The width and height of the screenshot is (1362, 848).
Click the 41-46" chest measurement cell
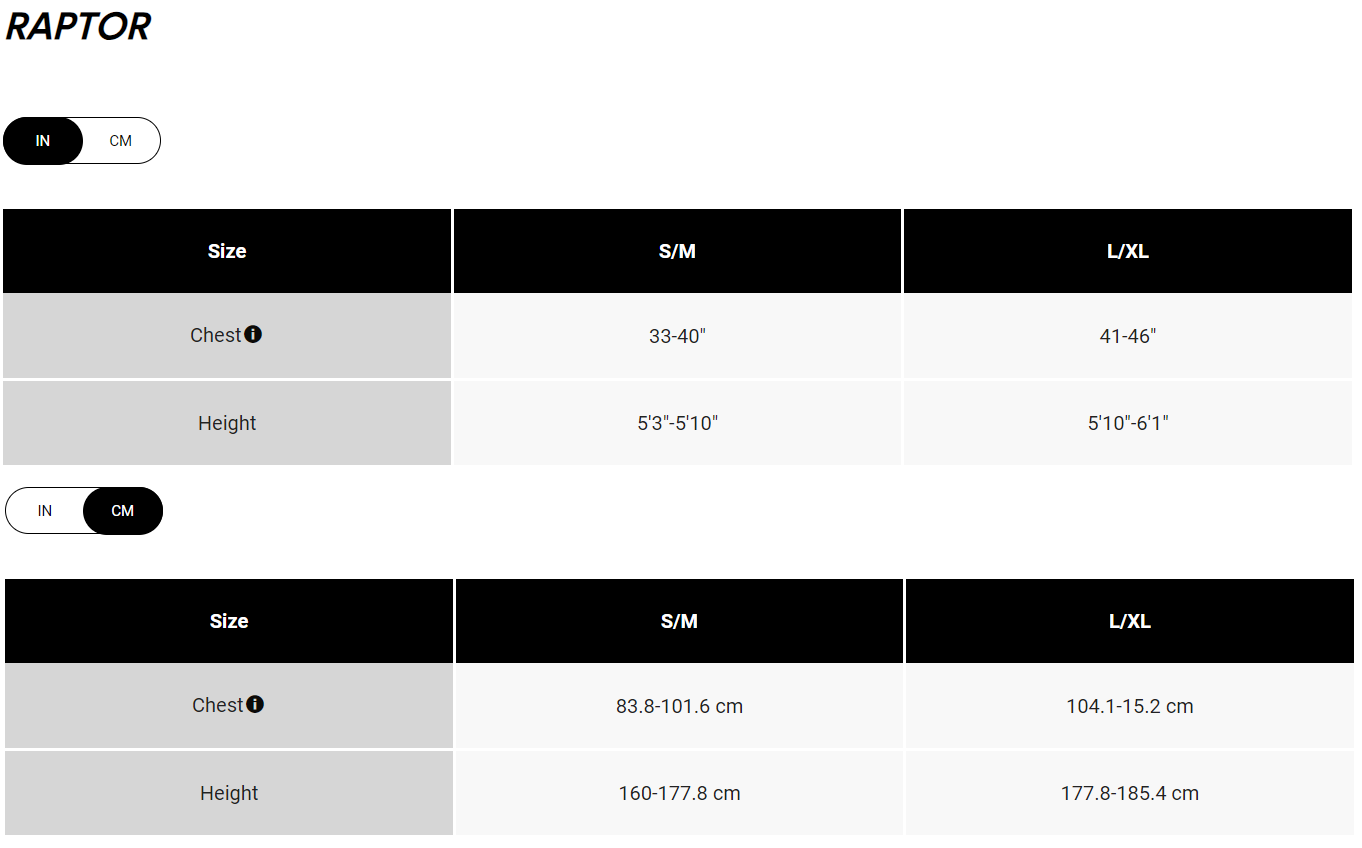pyautogui.click(x=1128, y=336)
